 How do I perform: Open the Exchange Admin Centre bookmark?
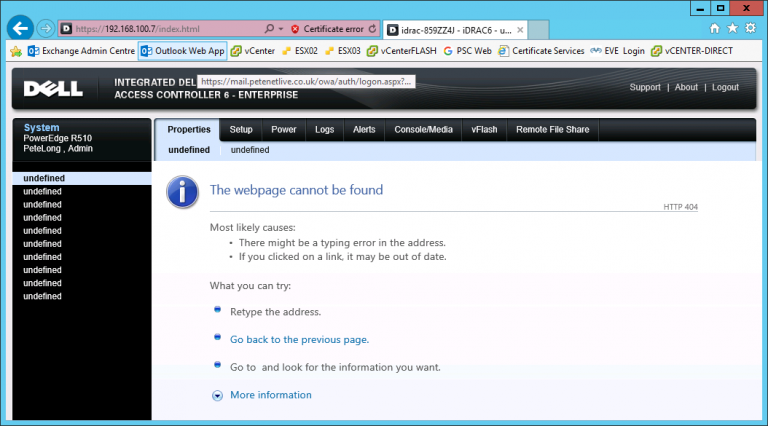(x=81, y=51)
